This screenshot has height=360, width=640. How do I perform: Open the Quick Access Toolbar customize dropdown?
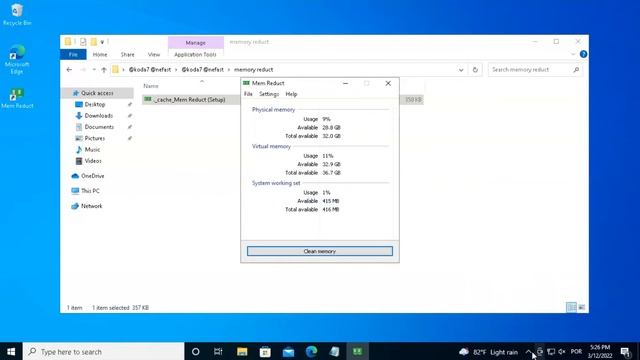[102, 42]
